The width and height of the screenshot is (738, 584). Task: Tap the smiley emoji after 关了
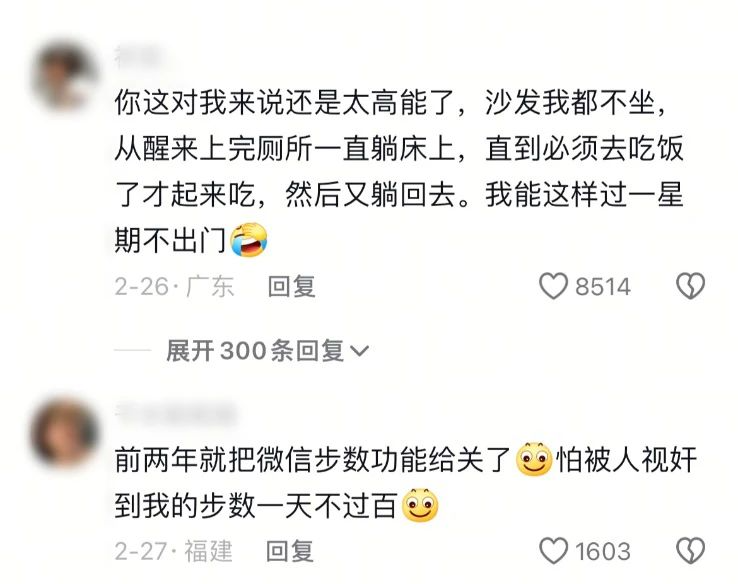click(x=534, y=459)
